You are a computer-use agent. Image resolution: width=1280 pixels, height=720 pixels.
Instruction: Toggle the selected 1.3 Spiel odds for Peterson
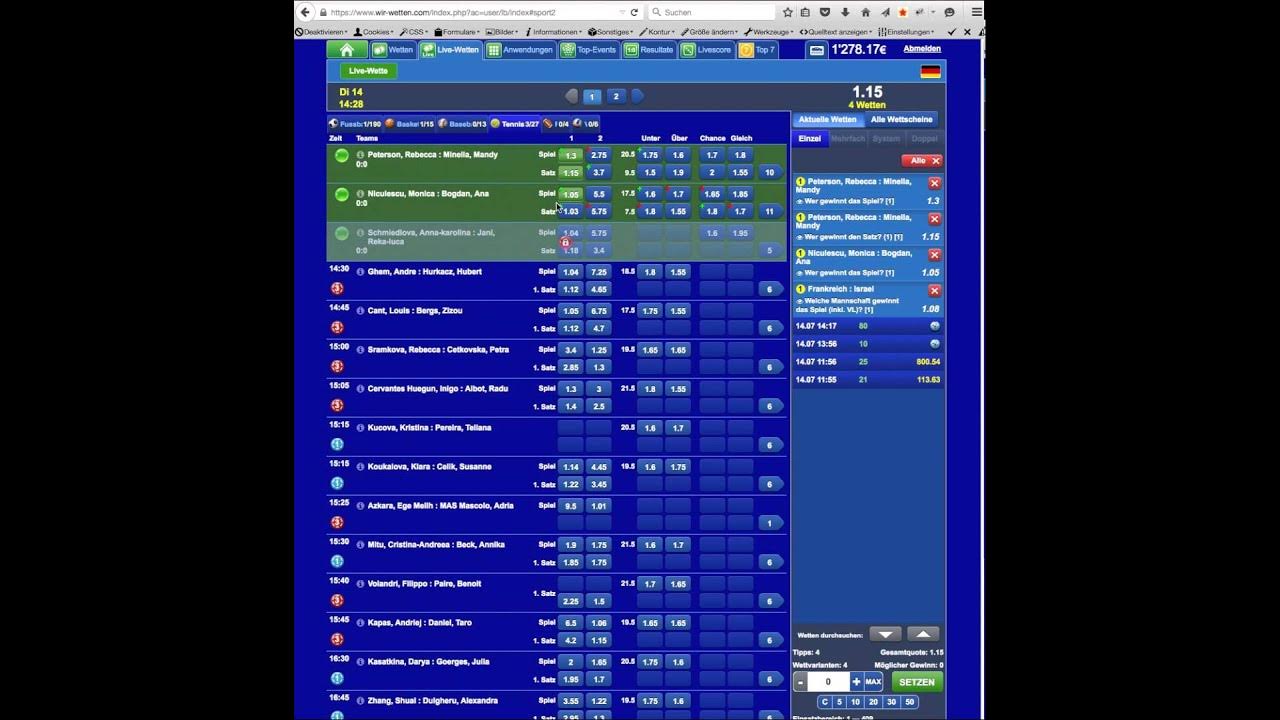tap(571, 155)
